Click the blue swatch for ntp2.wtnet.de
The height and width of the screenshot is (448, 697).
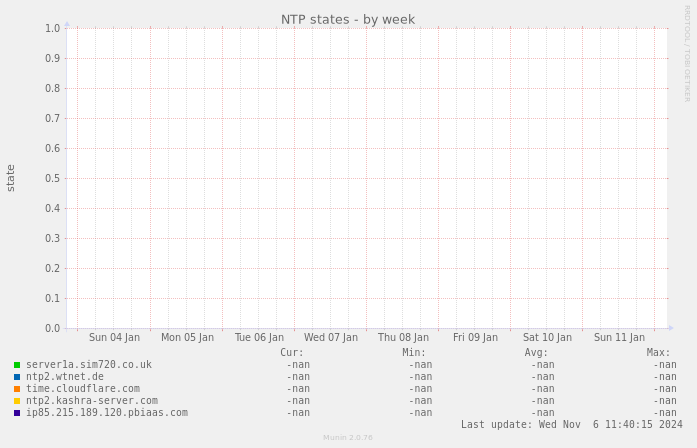(x=17, y=377)
